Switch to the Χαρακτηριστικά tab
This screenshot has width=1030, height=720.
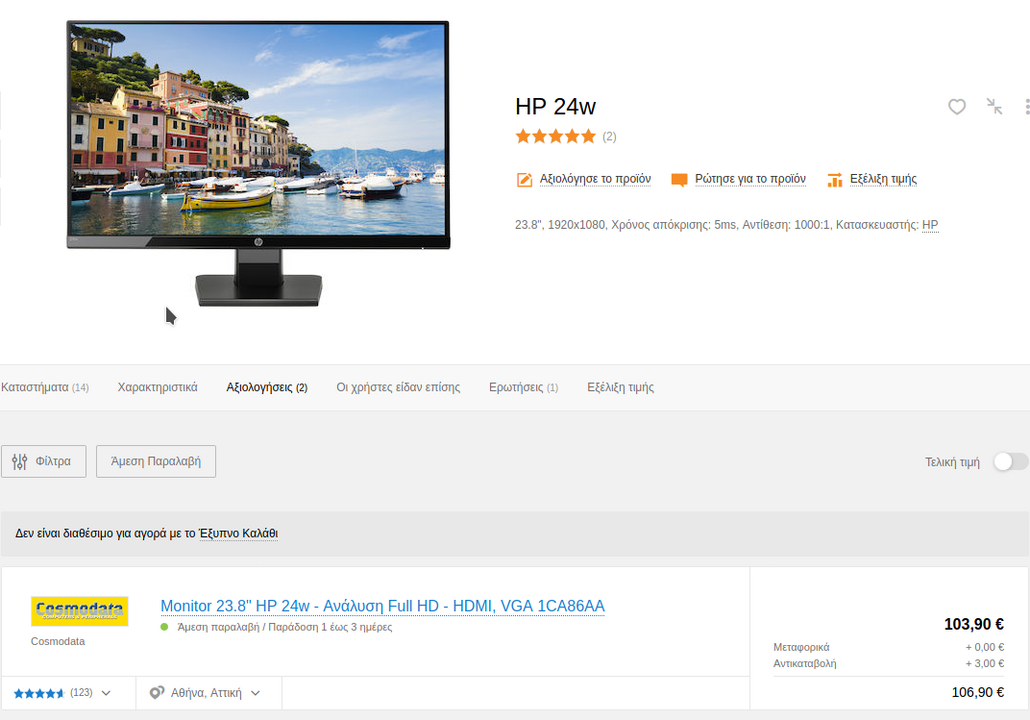tap(158, 388)
